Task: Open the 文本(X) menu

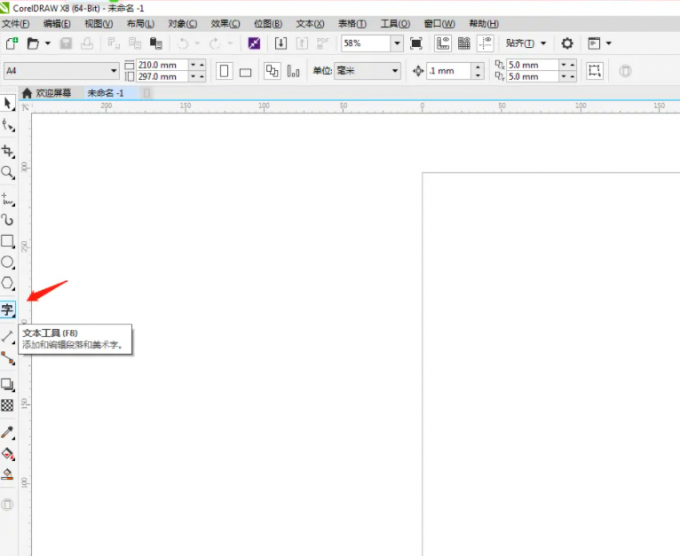Action: coord(310,23)
